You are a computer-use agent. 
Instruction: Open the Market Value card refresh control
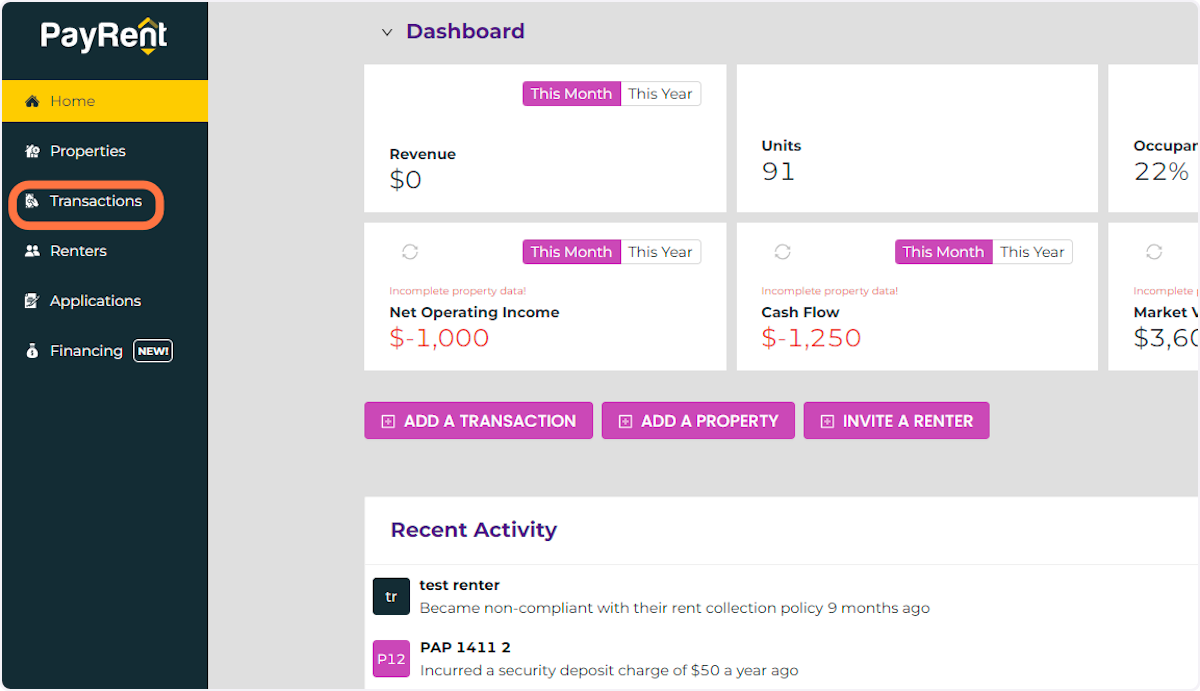pyautogui.click(x=1155, y=252)
